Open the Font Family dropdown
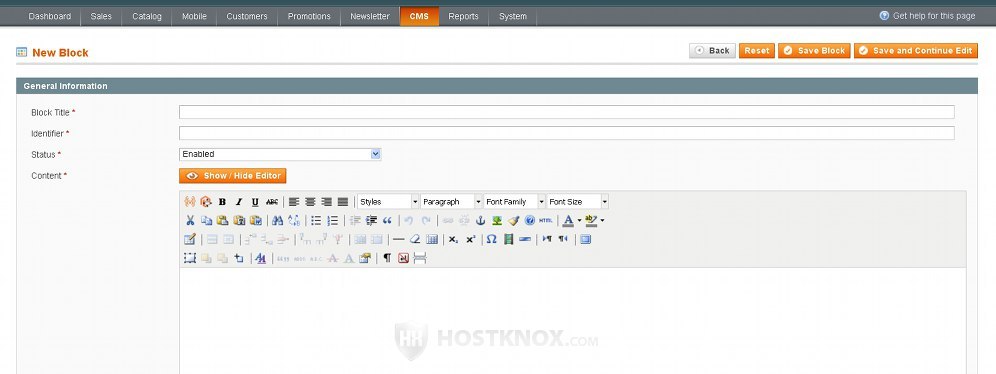The width and height of the screenshot is (996, 374). pyautogui.click(x=514, y=202)
